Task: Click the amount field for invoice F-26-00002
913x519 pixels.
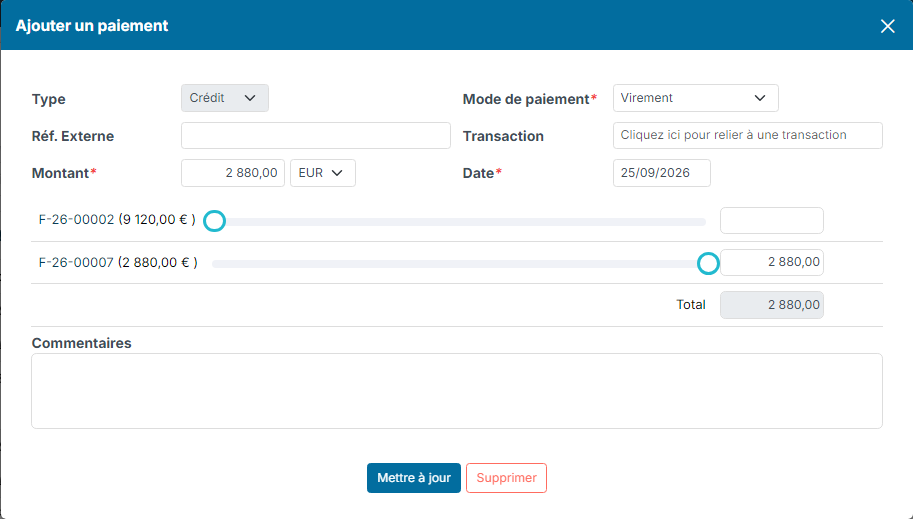Action: [x=772, y=221]
